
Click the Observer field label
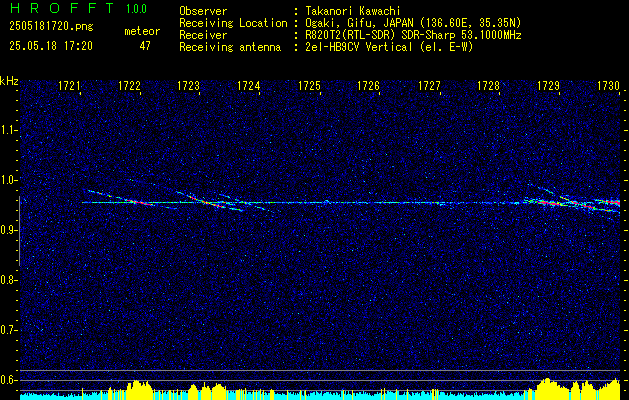203,11
